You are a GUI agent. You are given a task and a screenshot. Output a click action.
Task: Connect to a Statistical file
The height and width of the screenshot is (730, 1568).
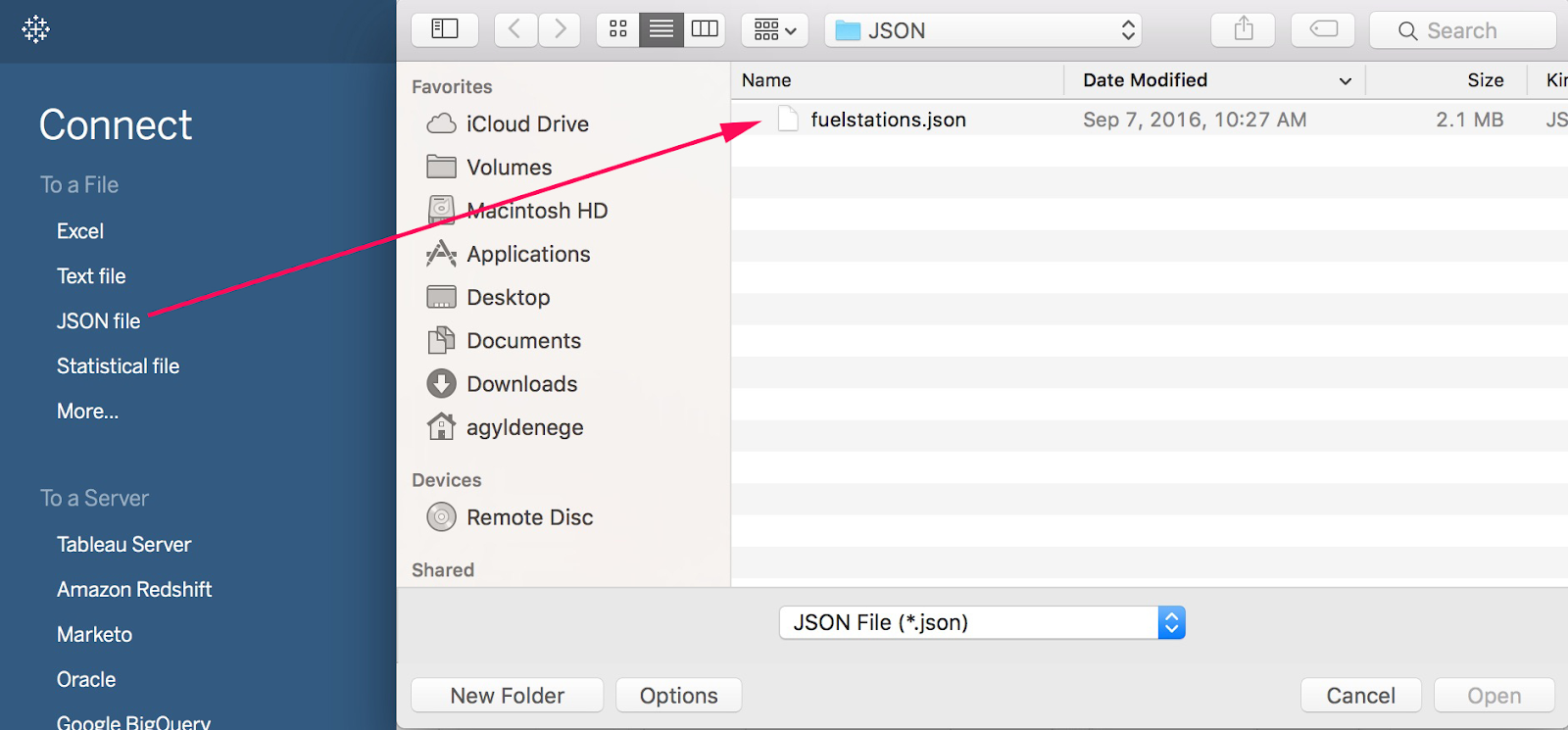(x=118, y=366)
